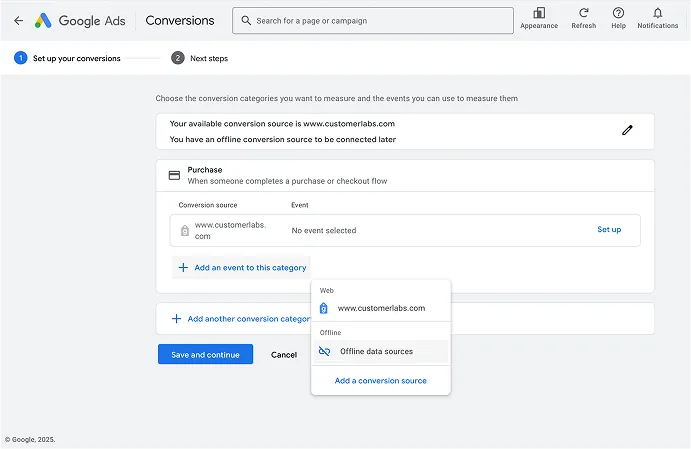
Task: Click the broken-link Offline data sources icon
Action: 324,351
